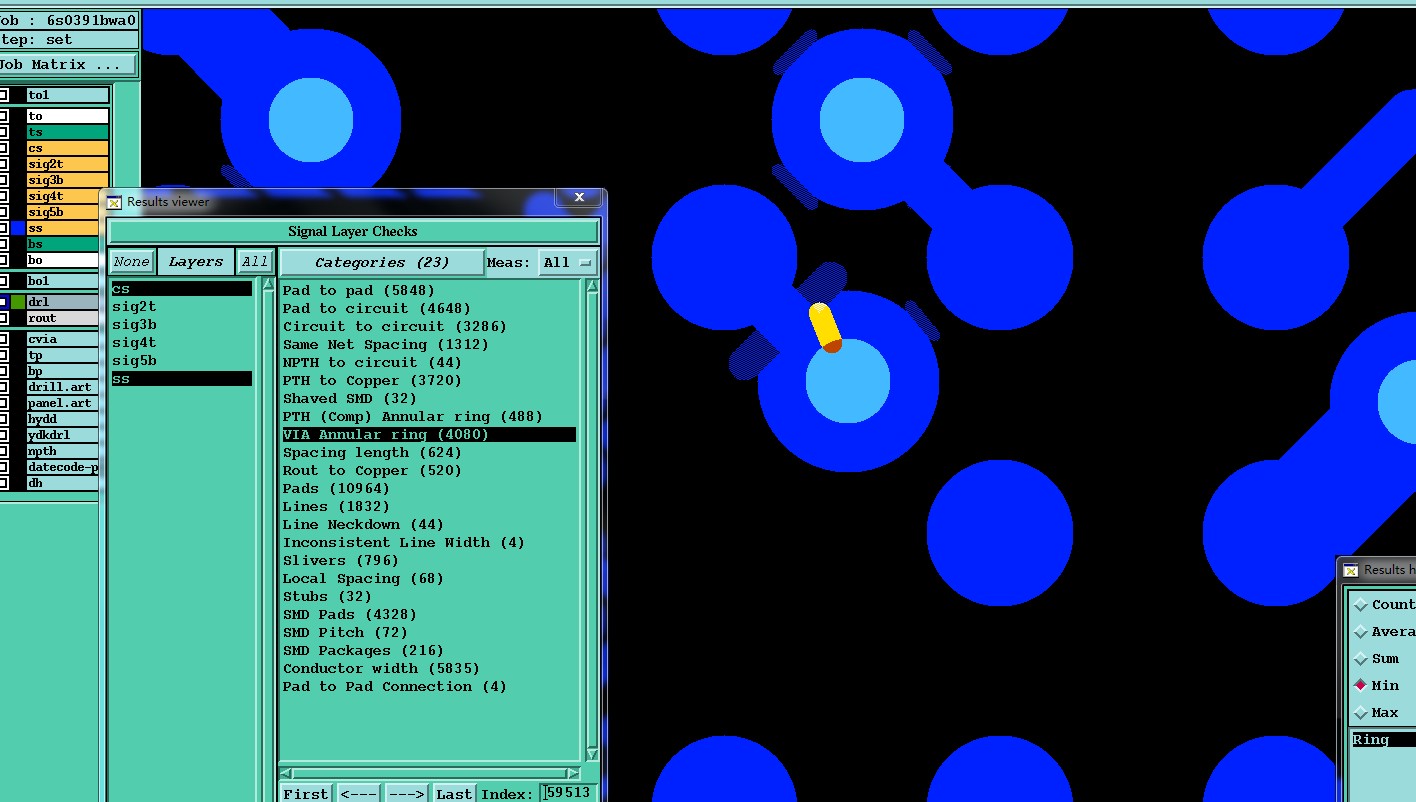Image resolution: width=1416 pixels, height=802 pixels.
Task: Go to previous result with left arrow
Action: [358, 793]
